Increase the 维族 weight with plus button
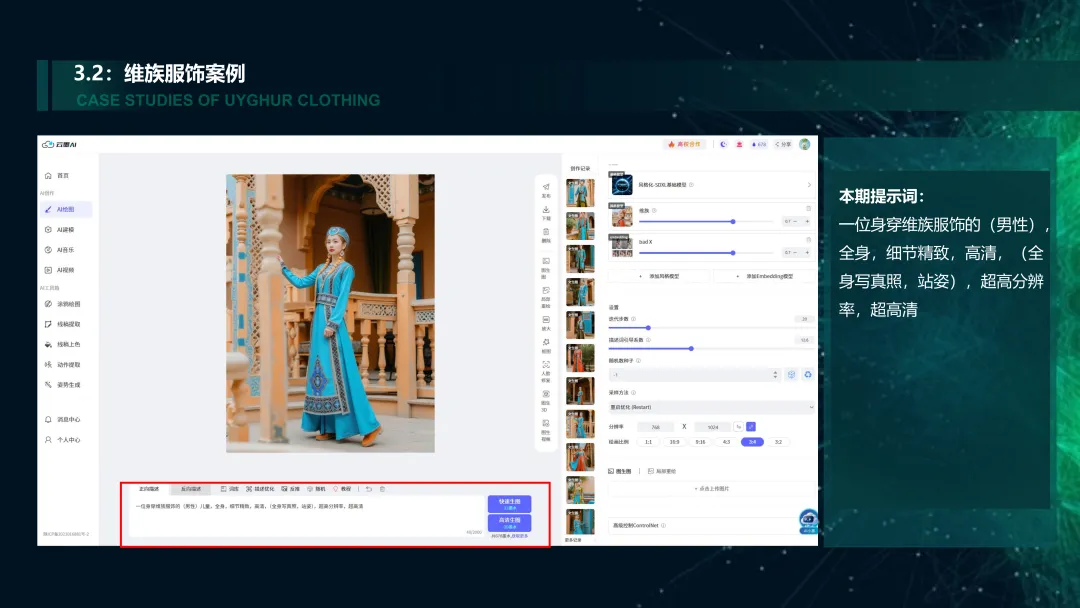Viewport: 1080px width, 608px height. (807, 222)
